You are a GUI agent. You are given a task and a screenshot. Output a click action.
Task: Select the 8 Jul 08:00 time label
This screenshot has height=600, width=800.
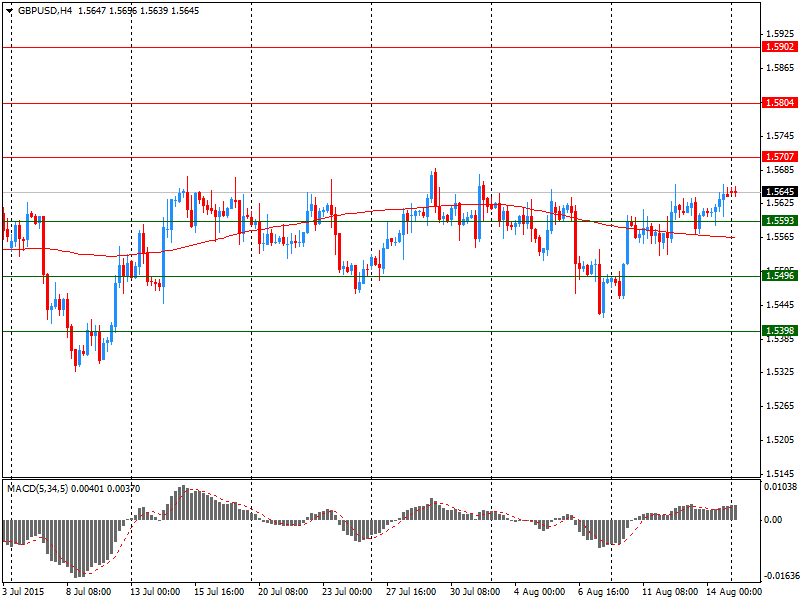coord(89,592)
